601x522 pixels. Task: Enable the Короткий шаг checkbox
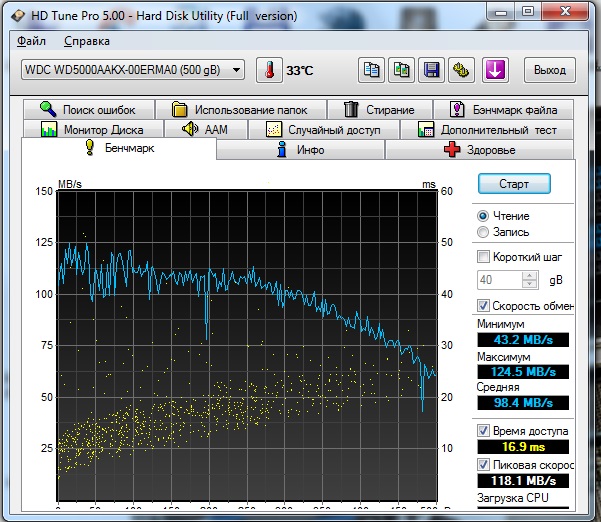pyautogui.click(x=485, y=257)
